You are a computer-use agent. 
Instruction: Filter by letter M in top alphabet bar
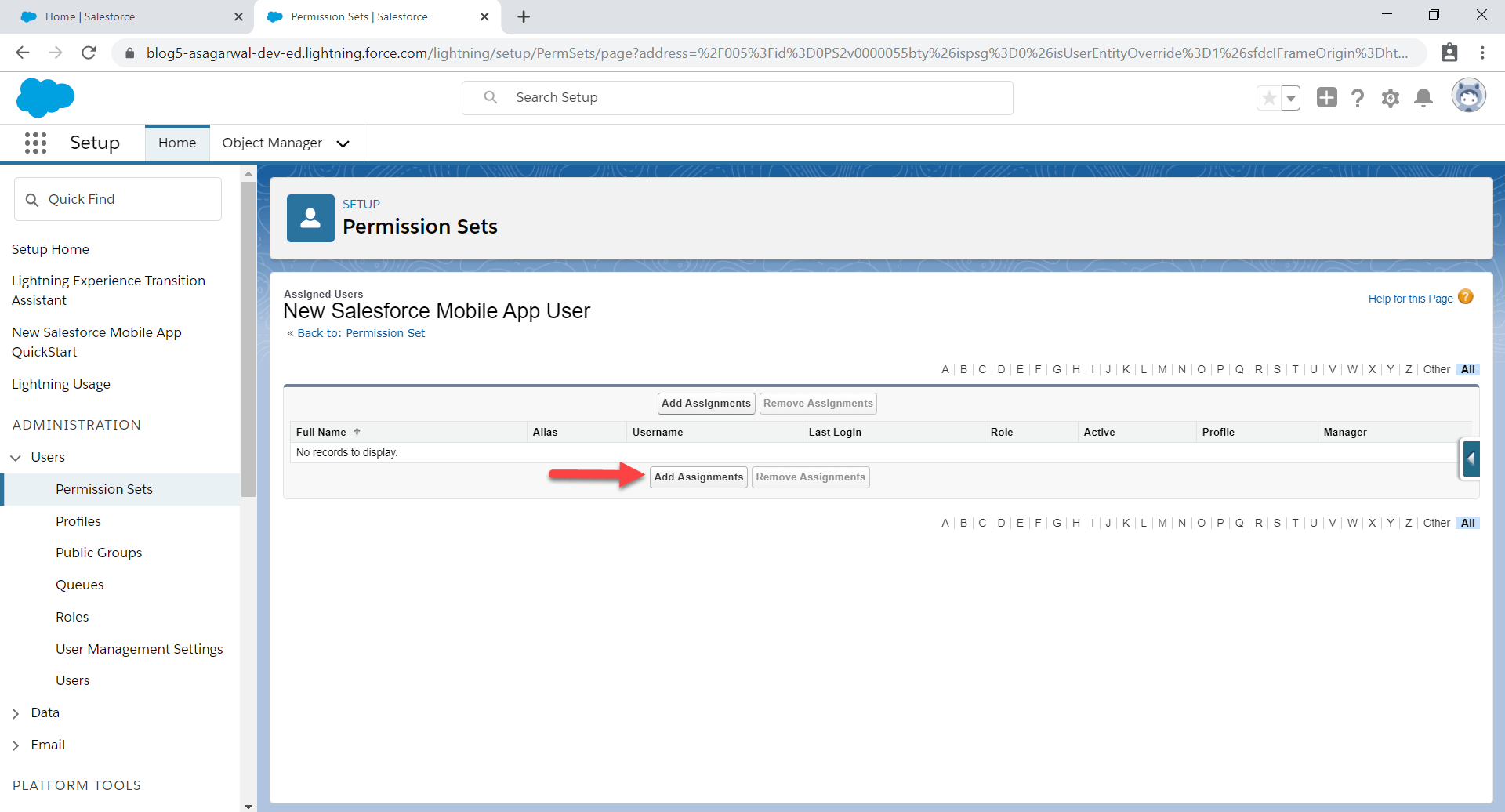[x=1162, y=369]
